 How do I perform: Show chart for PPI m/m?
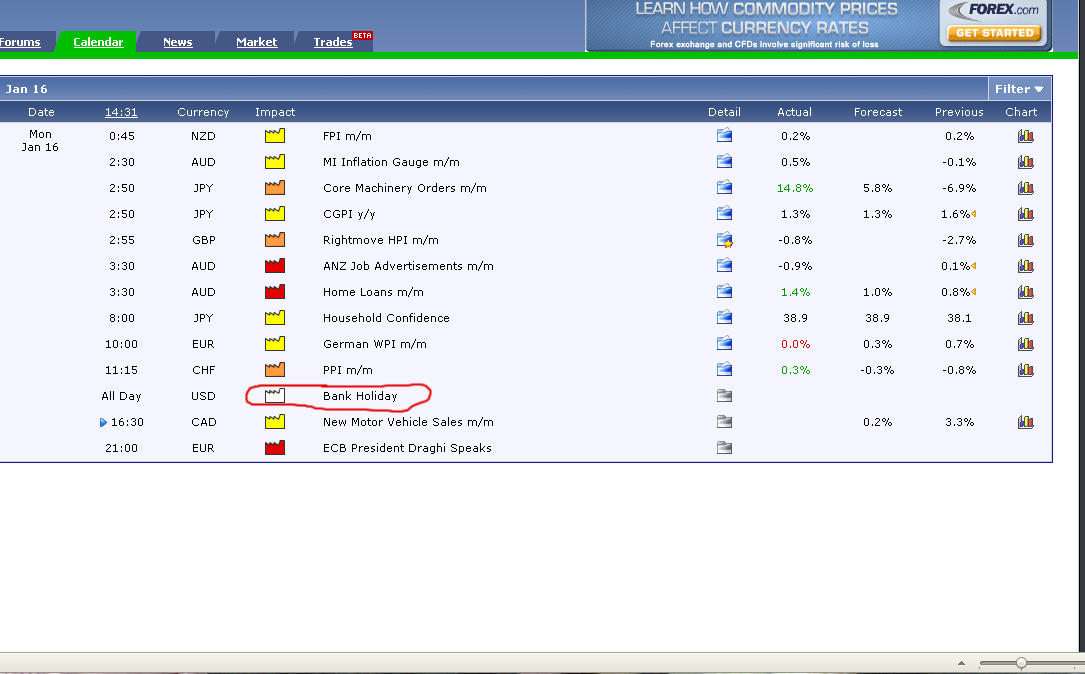pos(1025,370)
